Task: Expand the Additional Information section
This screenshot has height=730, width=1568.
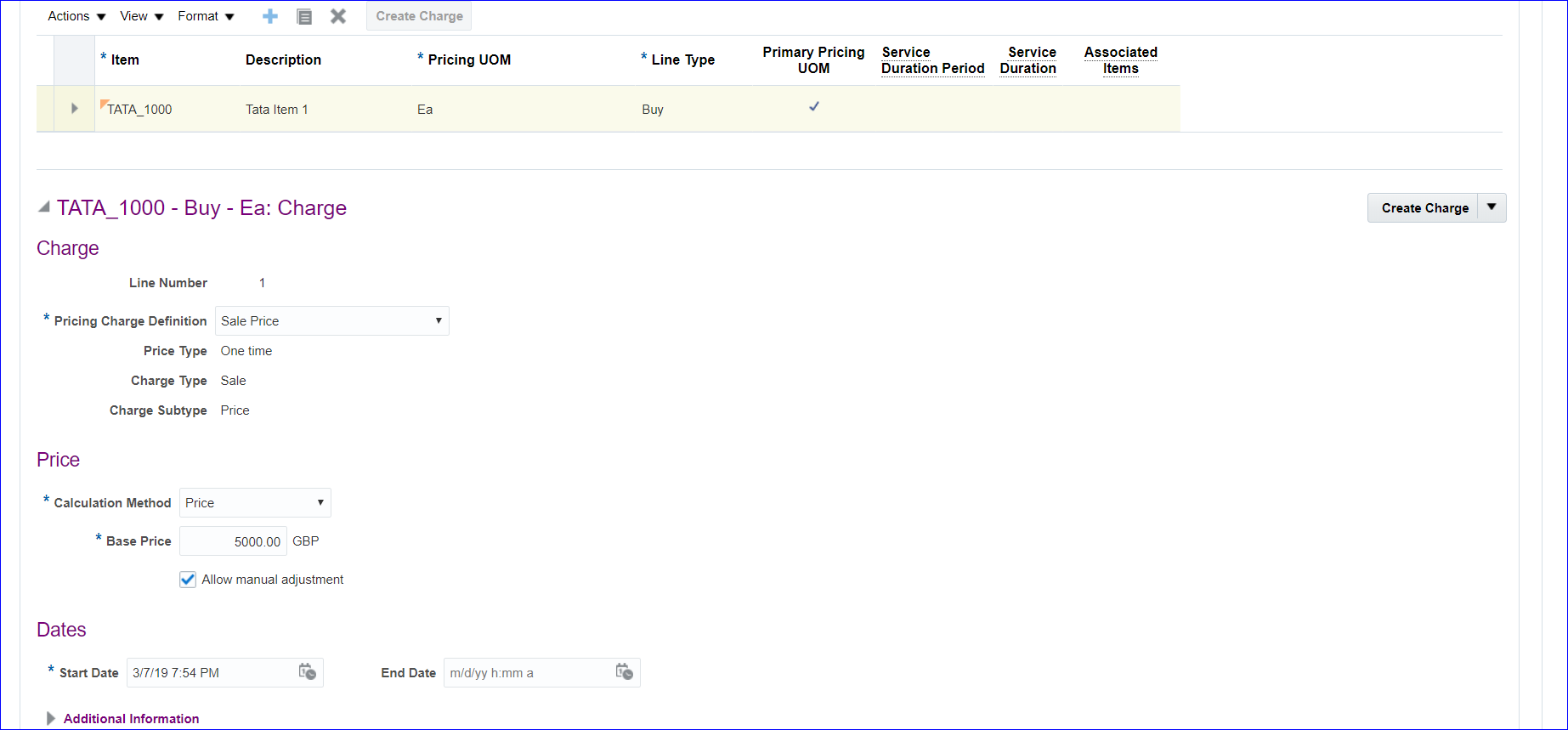Action: click(x=51, y=718)
